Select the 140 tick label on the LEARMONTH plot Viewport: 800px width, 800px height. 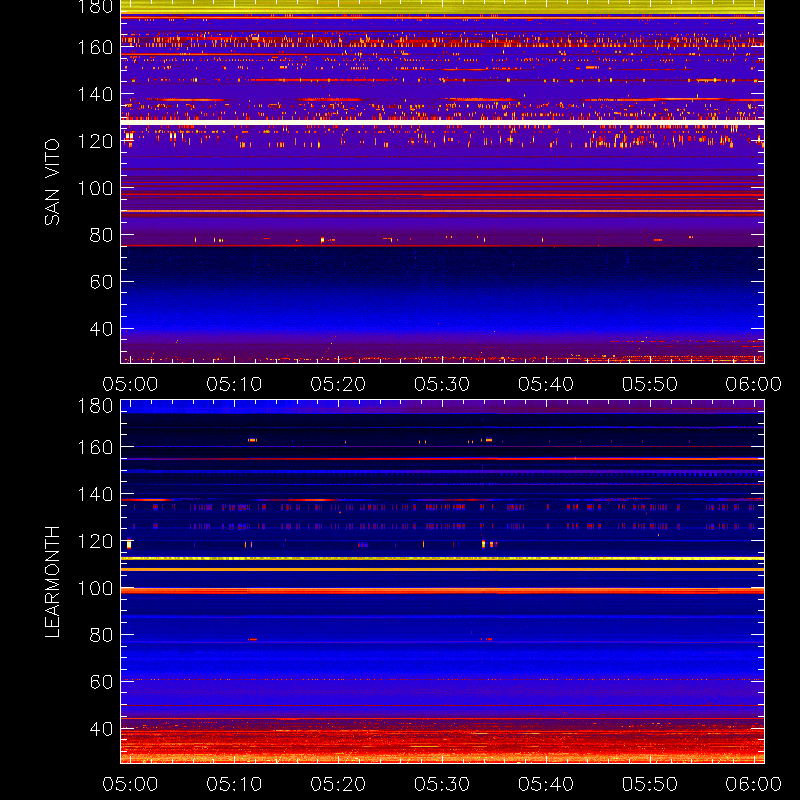pos(95,494)
